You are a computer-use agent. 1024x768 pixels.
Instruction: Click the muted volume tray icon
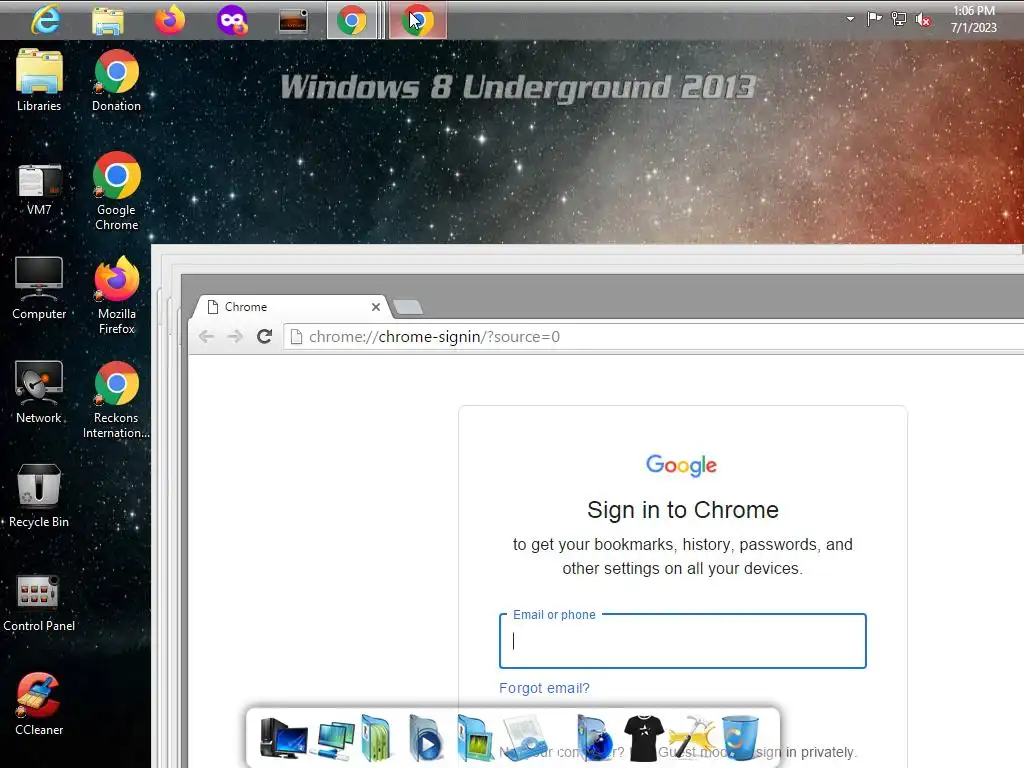[x=923, y=20]
